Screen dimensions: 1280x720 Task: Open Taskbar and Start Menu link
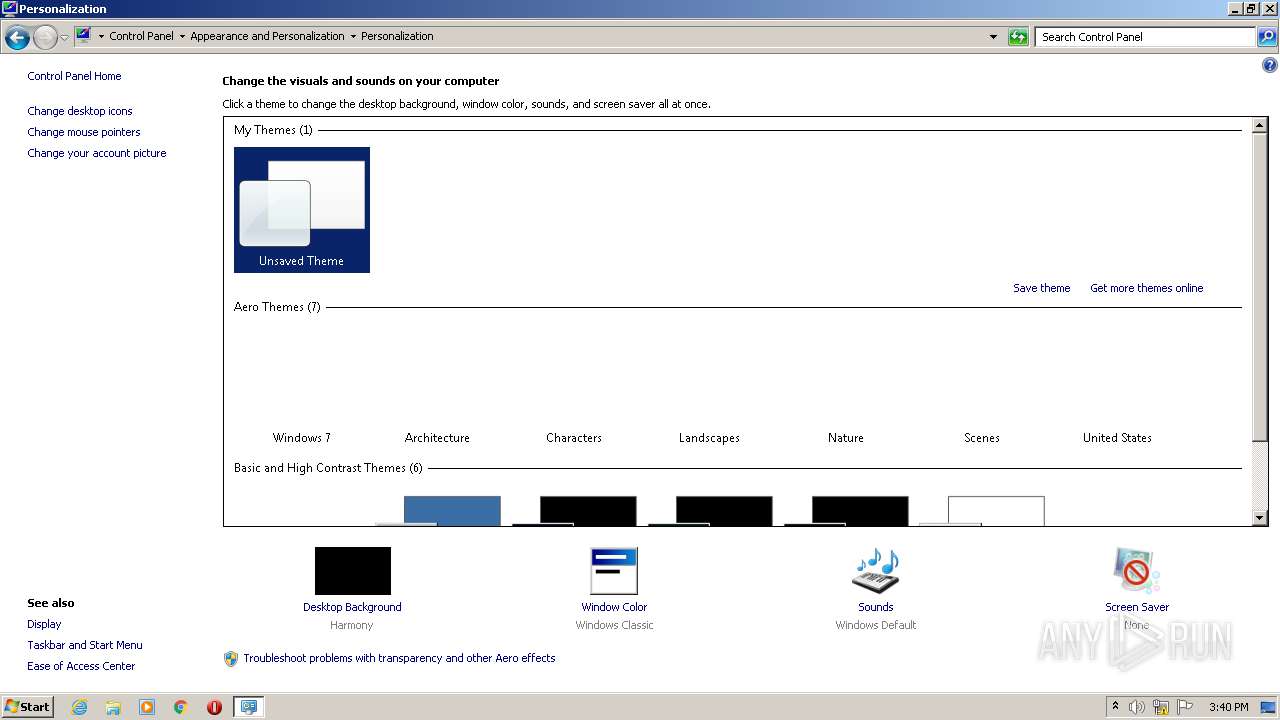point(85,645)
